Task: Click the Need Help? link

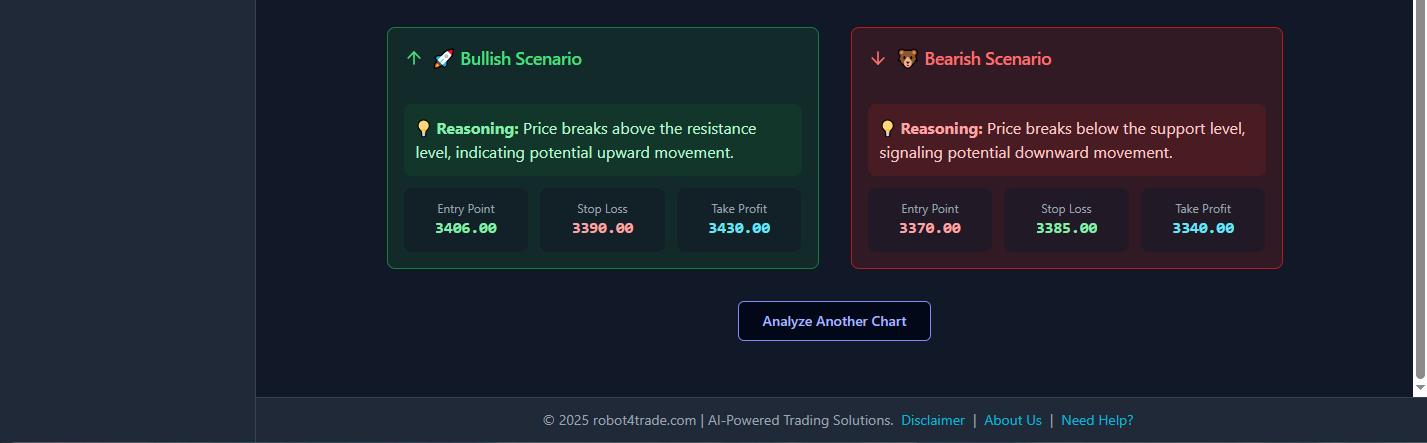Action: pyautogui.click(x=1097, y=421)
